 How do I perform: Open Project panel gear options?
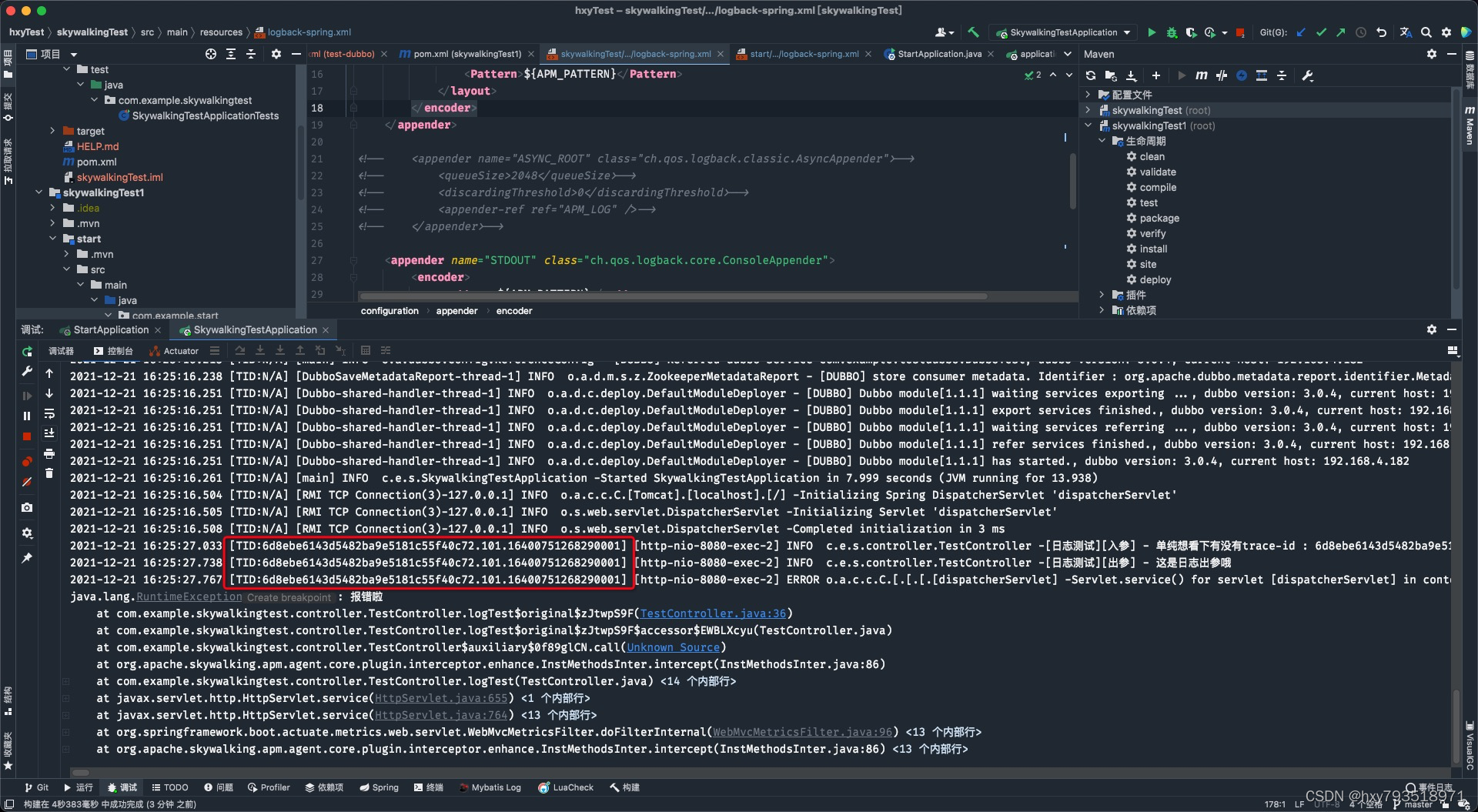coord(276,54)
